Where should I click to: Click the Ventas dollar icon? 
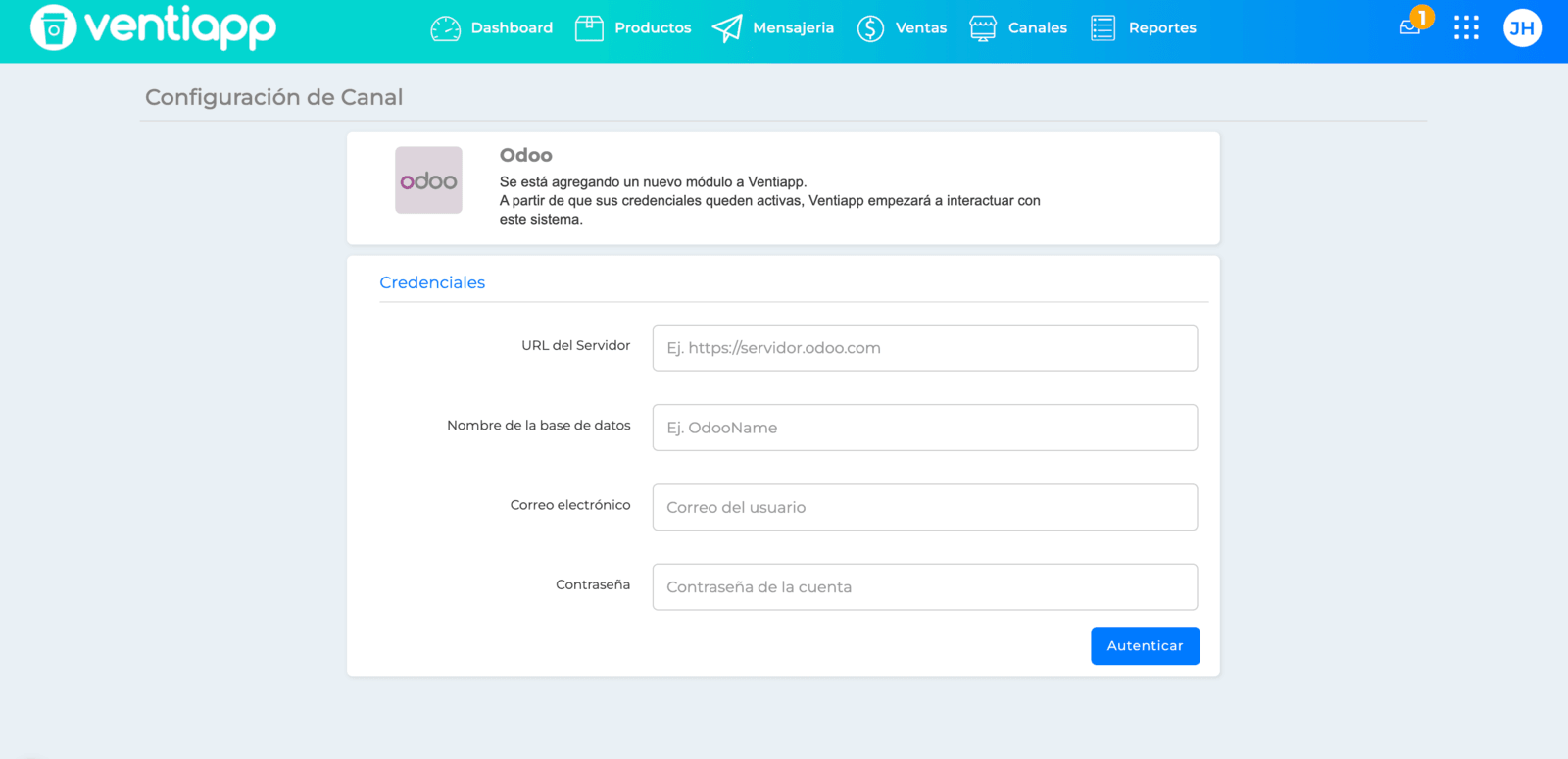[x=870, y=28]
